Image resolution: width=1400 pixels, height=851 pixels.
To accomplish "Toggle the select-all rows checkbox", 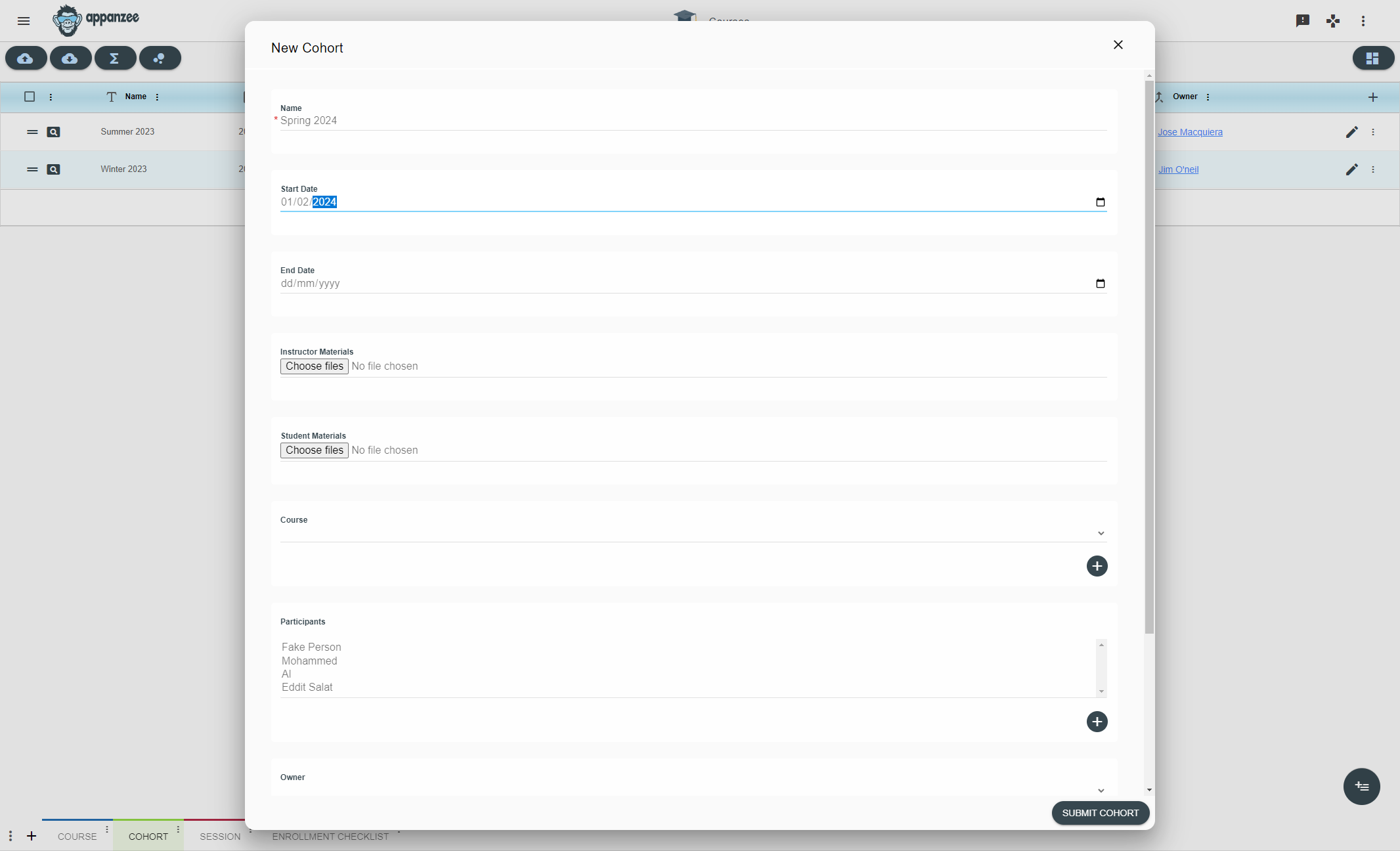I will click(30, 97).
